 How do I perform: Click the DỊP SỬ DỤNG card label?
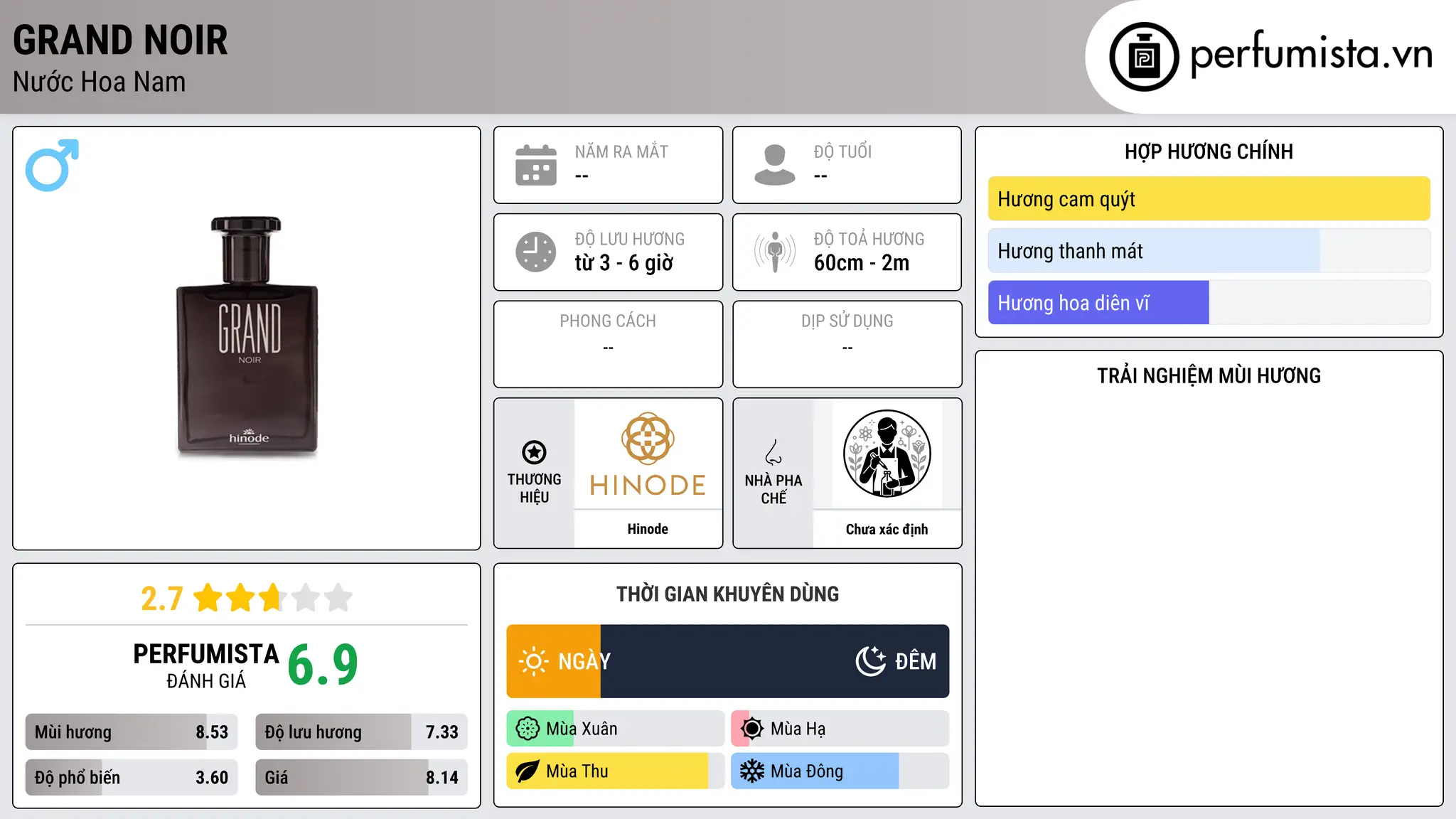coord(847,321)
